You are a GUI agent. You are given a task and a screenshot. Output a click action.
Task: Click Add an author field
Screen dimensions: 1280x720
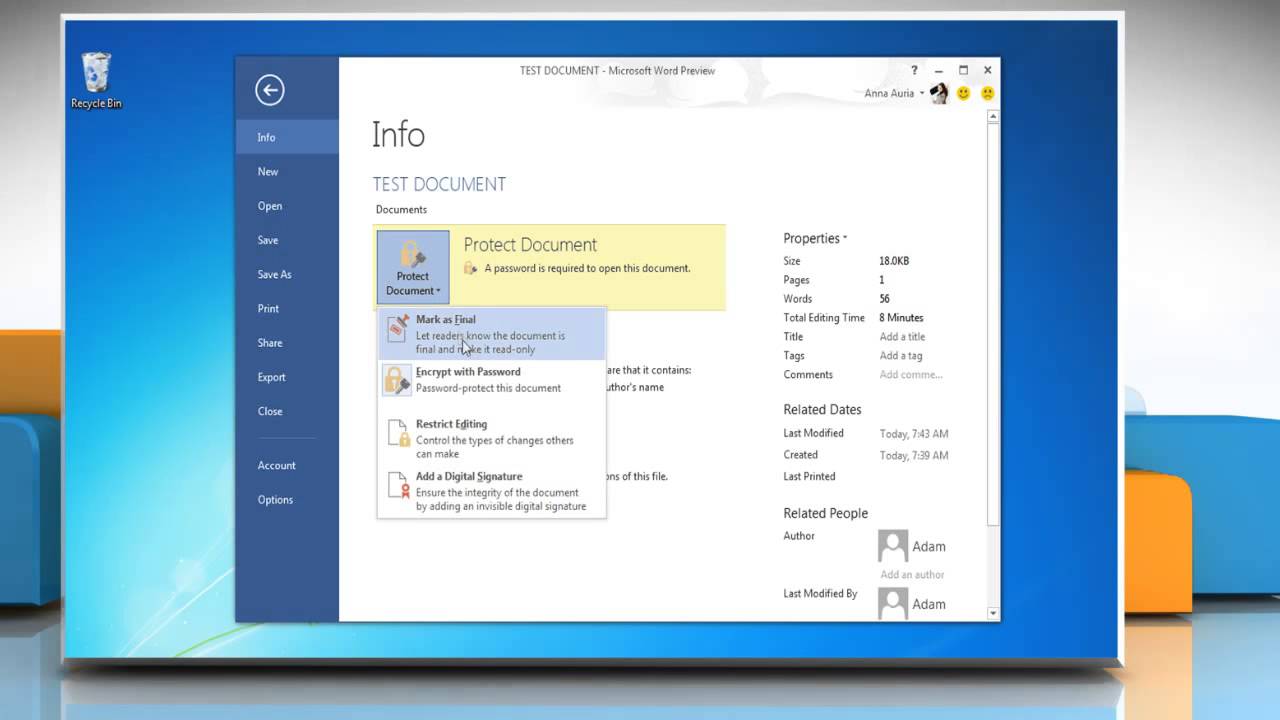pyautogui.click(x=912, y=575)
